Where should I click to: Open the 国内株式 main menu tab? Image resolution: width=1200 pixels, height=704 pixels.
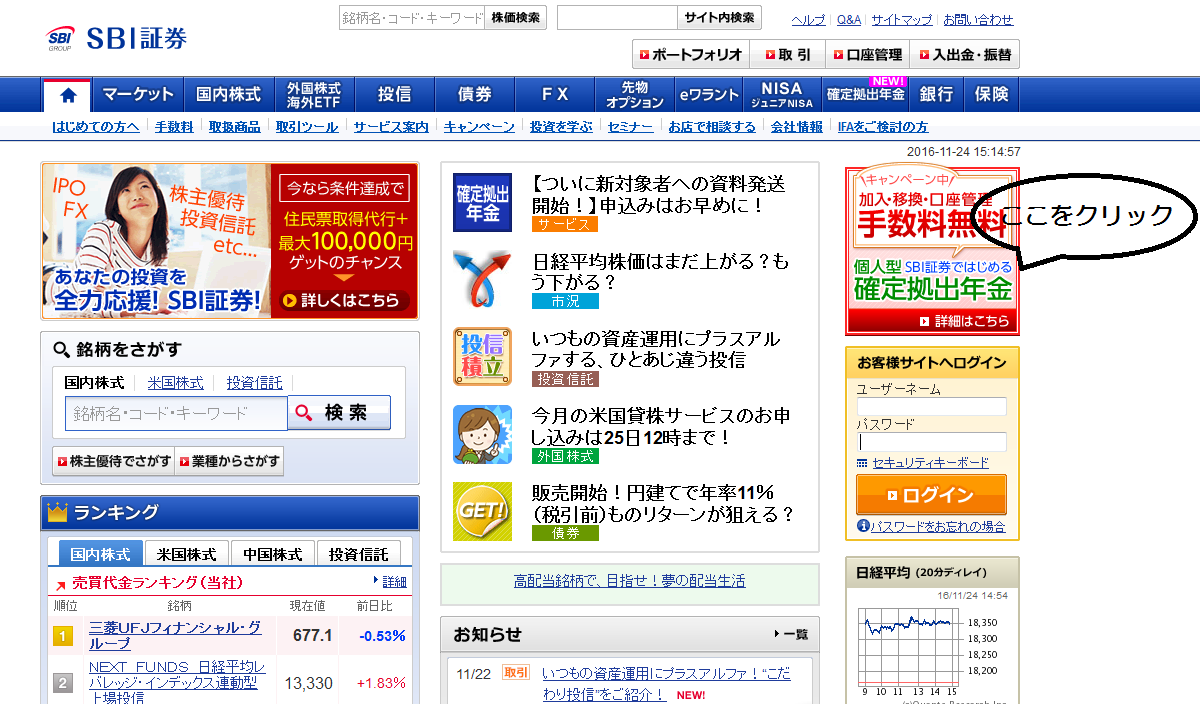[x=229, y=95]
